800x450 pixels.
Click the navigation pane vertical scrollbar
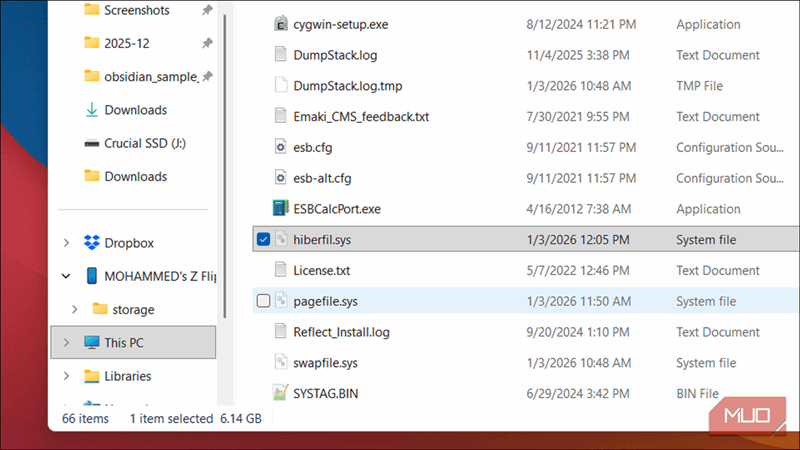(x=224, y=150)
